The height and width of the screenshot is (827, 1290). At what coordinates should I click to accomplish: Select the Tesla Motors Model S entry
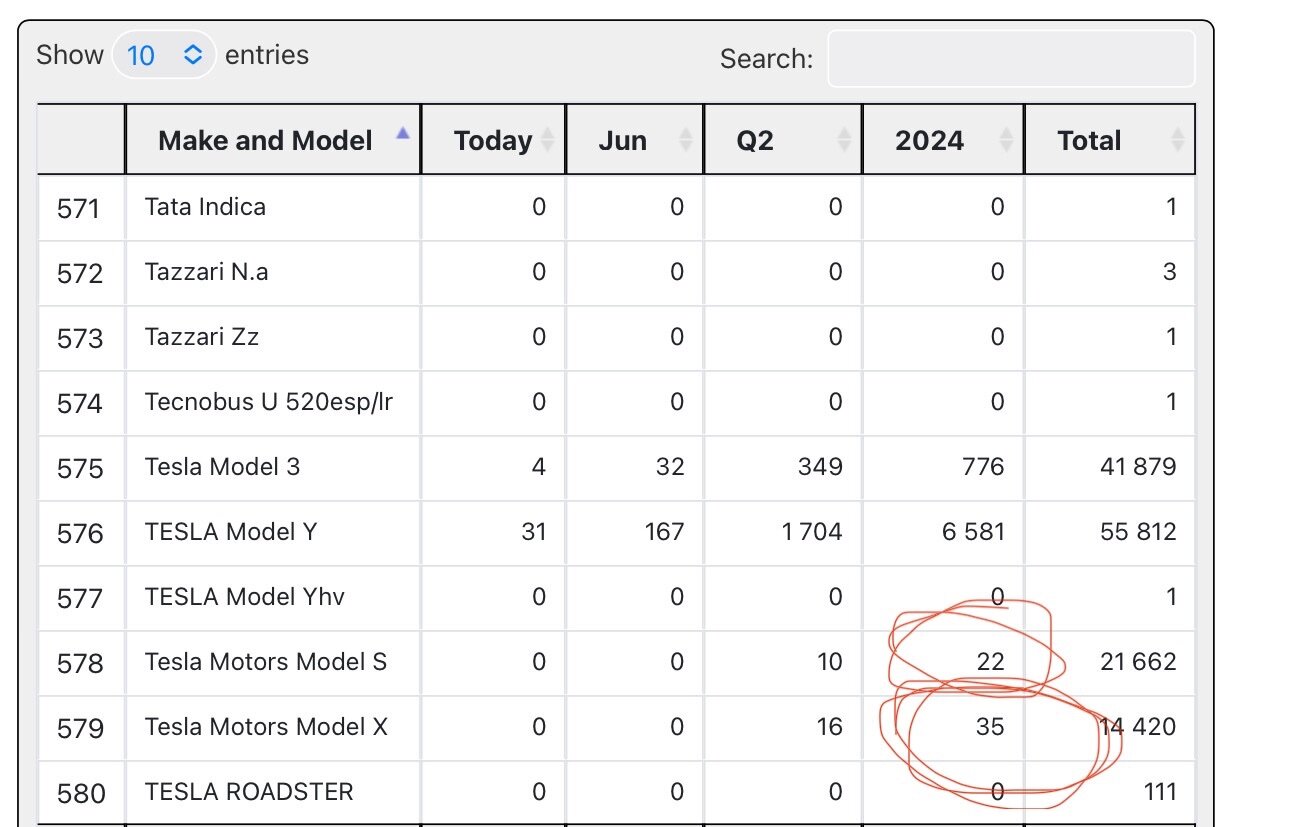[x=266, y=662]
